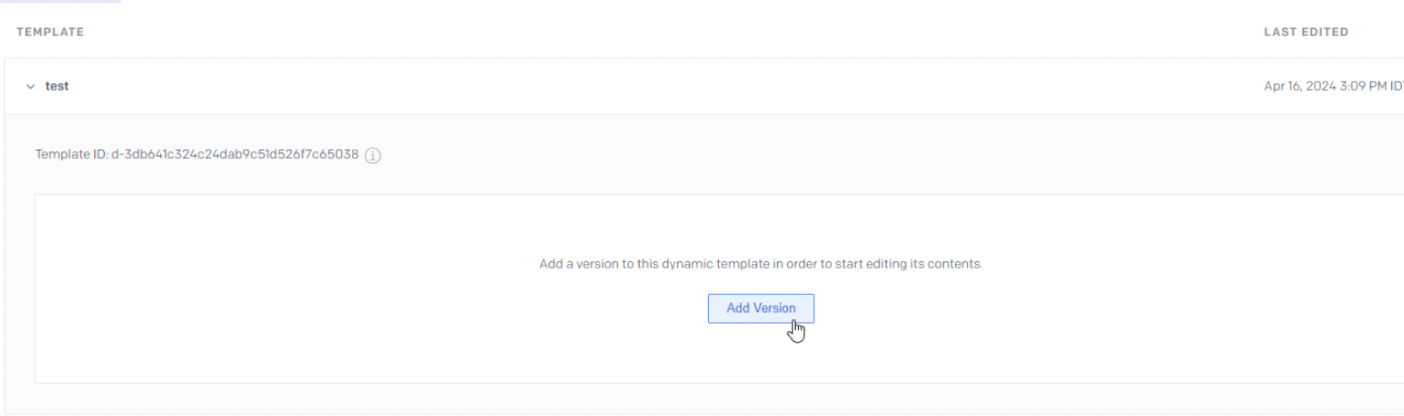Click the gray area right of info icon
The image size is (1404, 416).
tap(800, 156)
